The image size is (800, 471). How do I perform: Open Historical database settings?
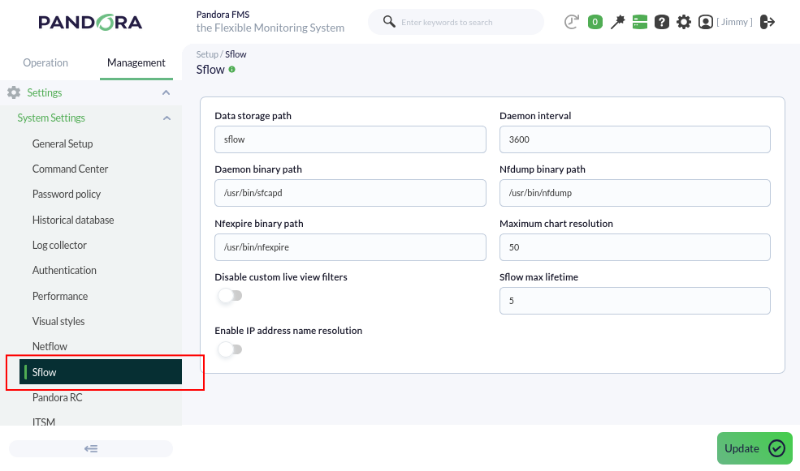point(73,220)
